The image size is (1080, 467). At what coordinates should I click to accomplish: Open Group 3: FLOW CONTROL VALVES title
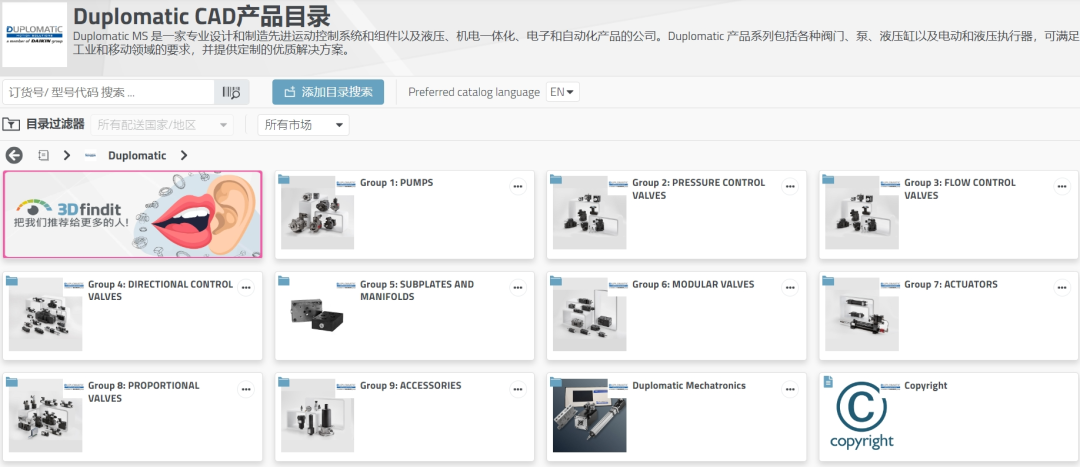[x=959, y=189]
